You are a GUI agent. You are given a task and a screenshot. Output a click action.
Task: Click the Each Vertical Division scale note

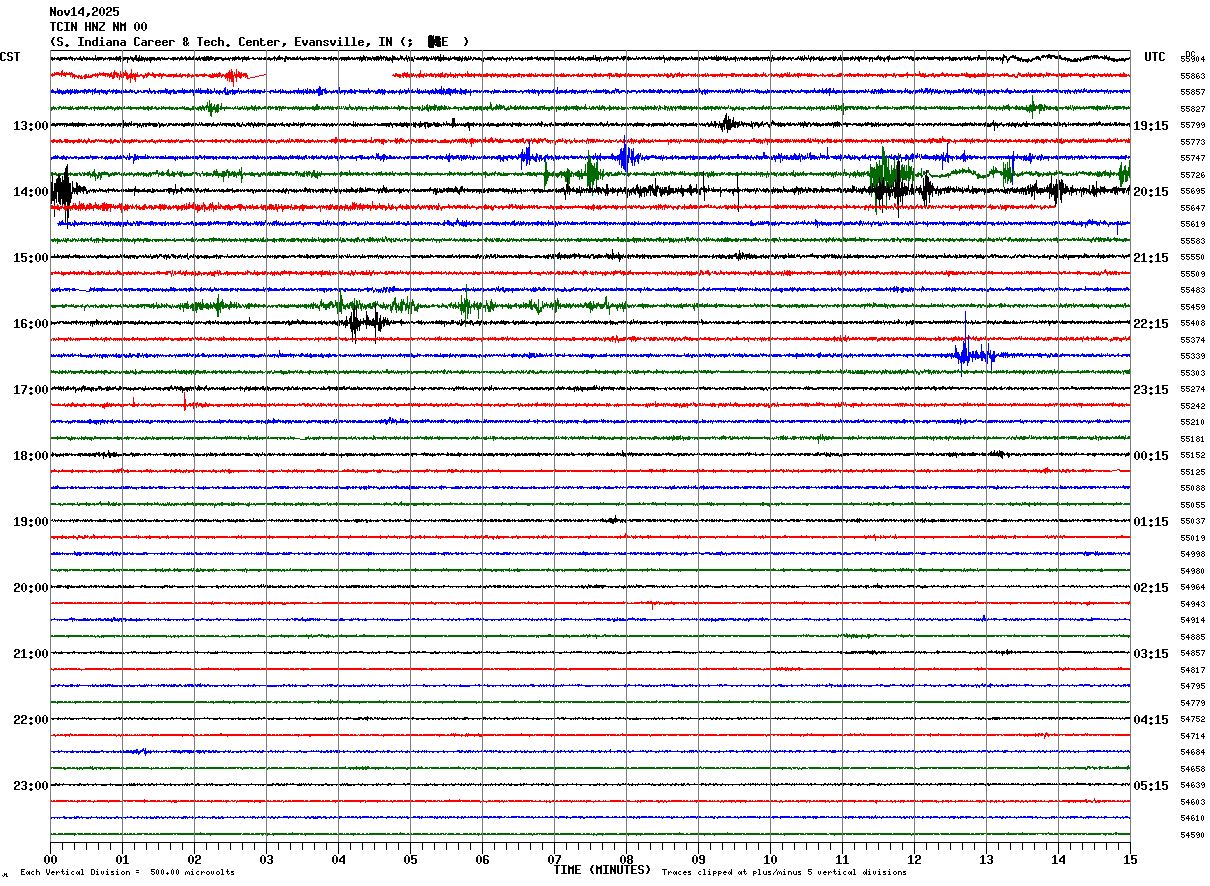pos(127,873)
